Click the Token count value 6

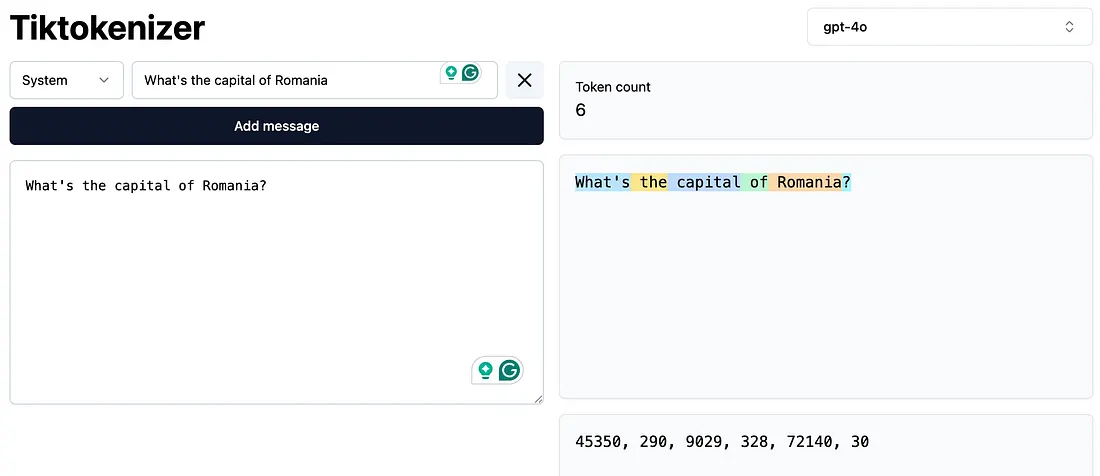point(581,110)
